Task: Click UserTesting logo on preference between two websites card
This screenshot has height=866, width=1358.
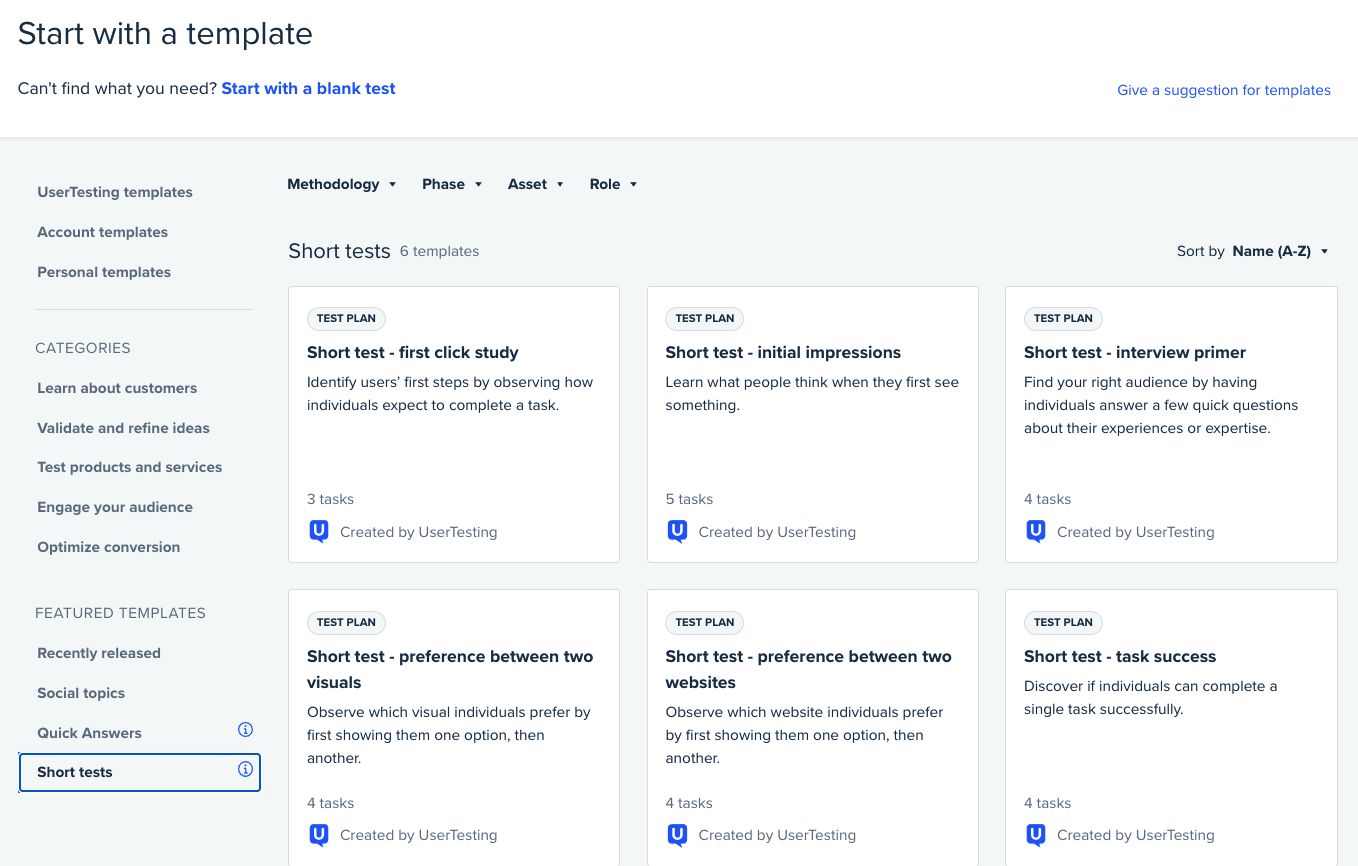Action: coord(677,835)
